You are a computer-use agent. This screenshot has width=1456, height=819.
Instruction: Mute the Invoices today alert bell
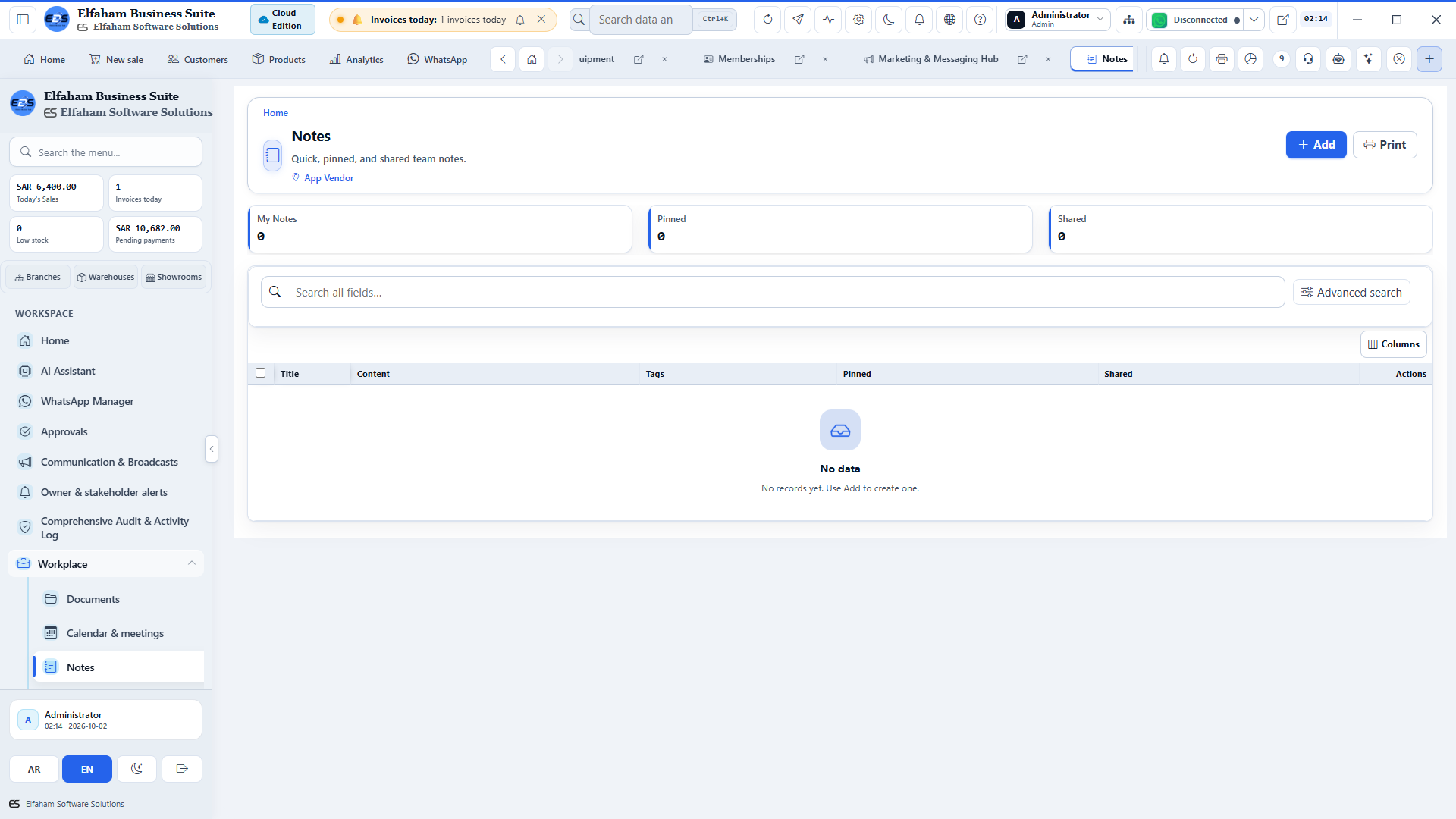click(x=520, y=20)
